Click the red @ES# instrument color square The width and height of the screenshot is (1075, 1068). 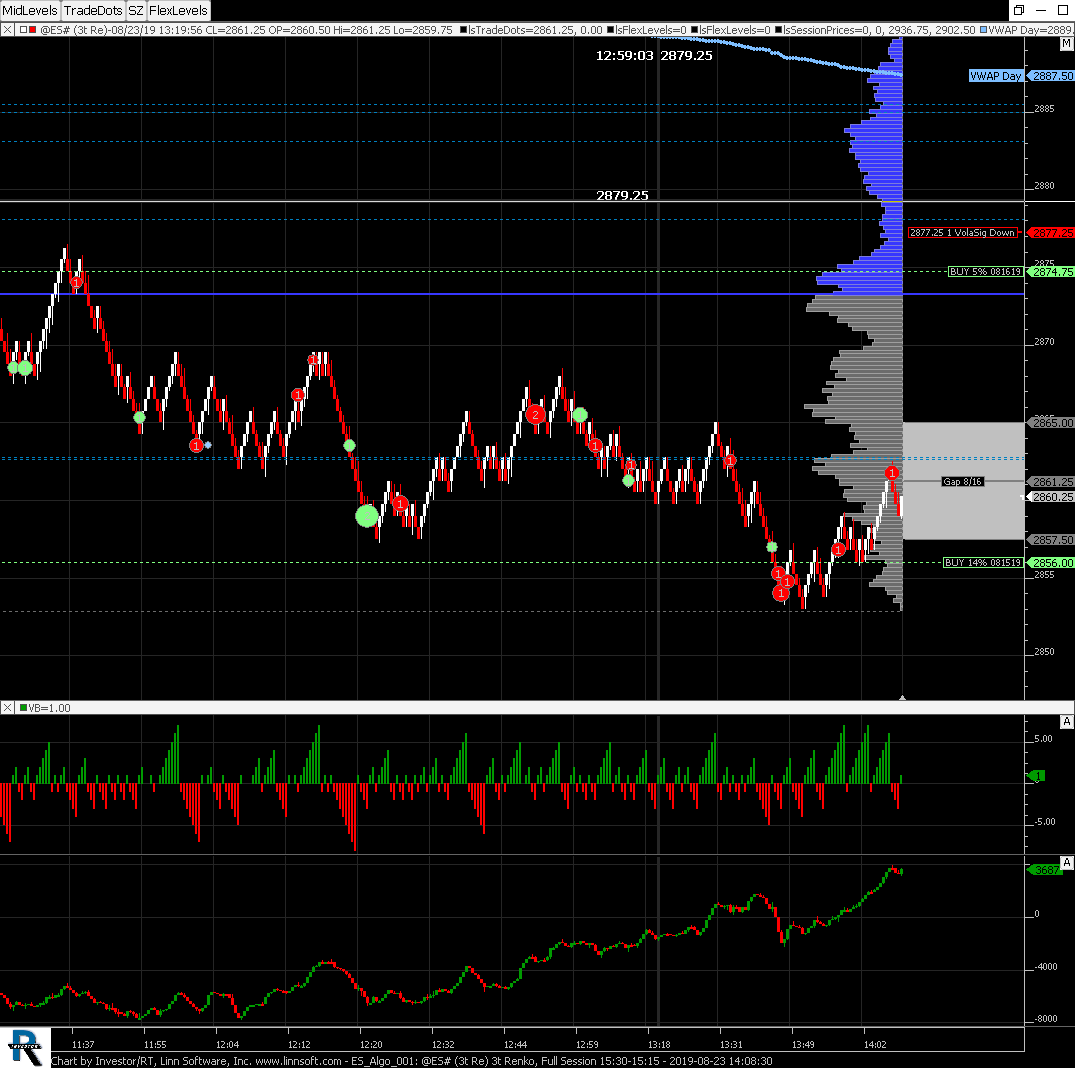[x=32, y=30]
